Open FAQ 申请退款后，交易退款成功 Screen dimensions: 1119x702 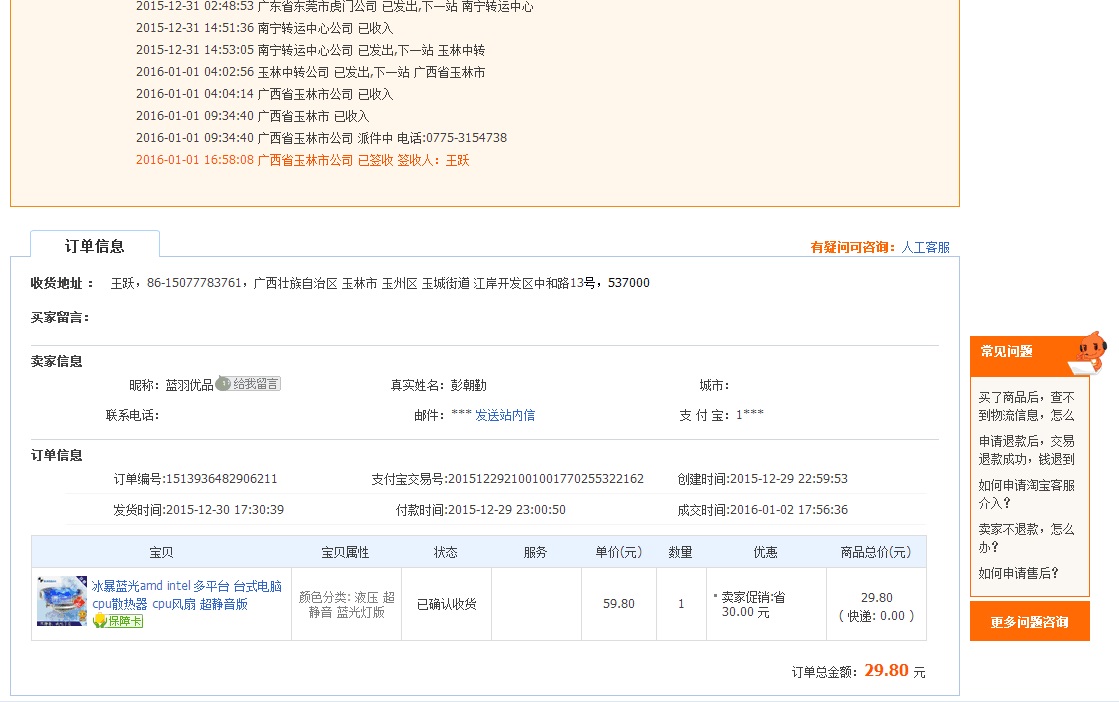[1026, 450]
